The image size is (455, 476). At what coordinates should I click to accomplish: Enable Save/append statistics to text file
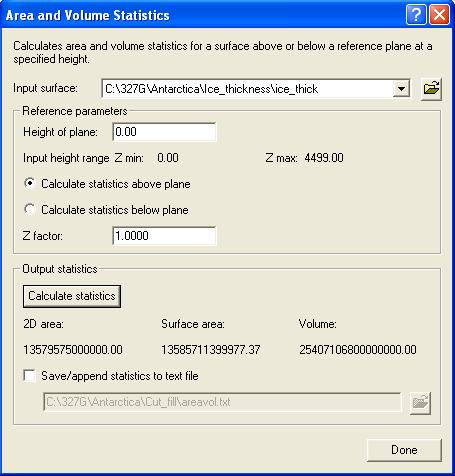29,376
